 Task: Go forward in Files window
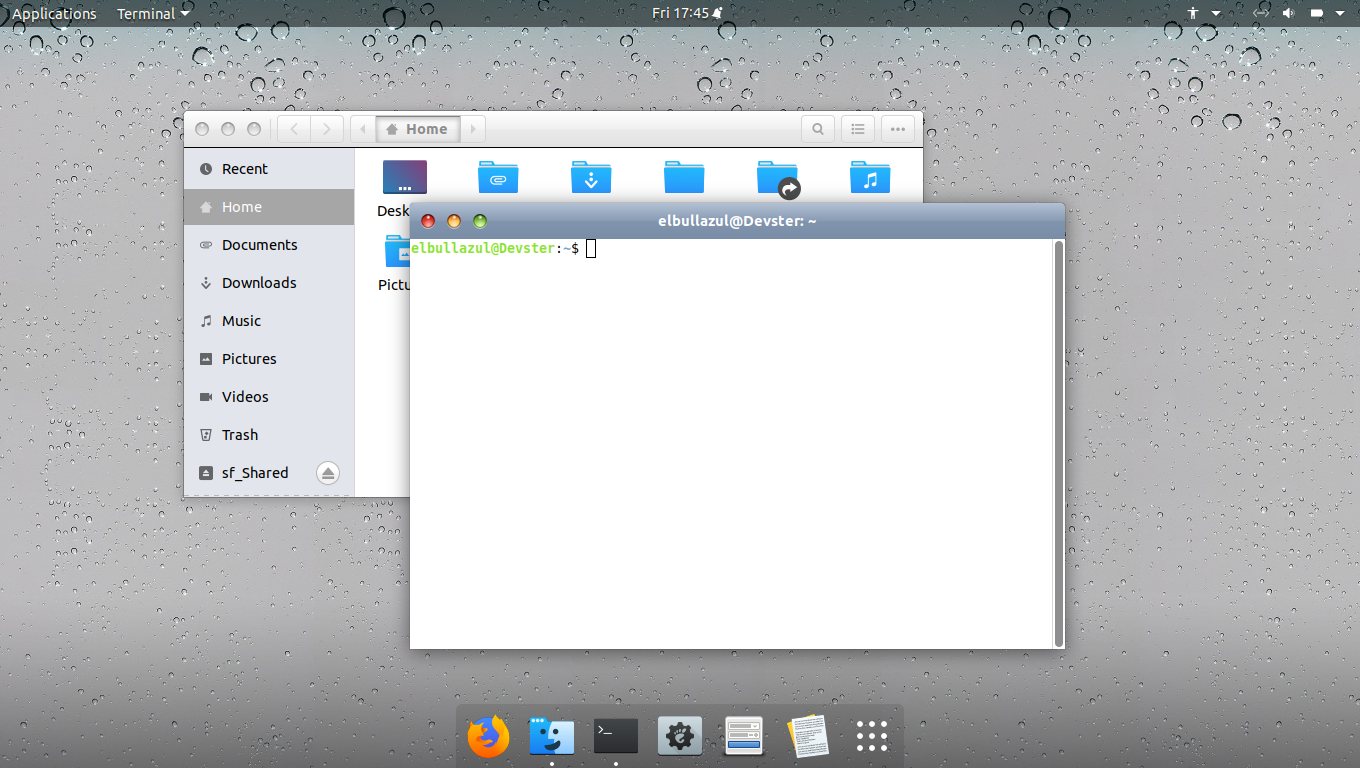pos(327,129)
